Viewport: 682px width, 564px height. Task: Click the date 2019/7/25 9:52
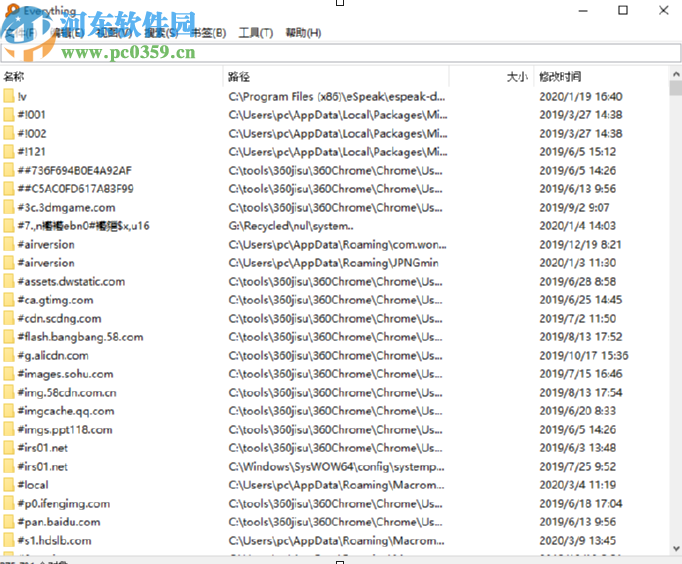[x=578, y=467]
